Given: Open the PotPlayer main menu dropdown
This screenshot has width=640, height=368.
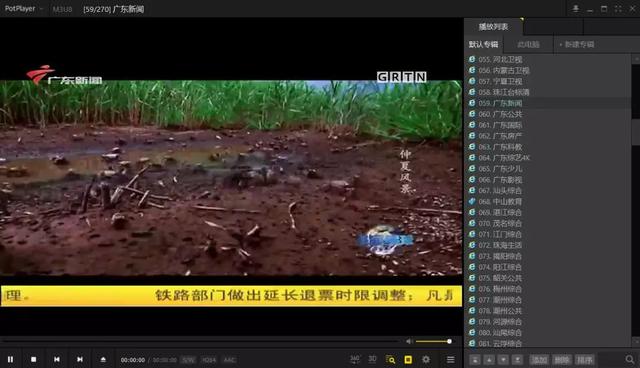Looking at the screenshot, I should point(23,9).
